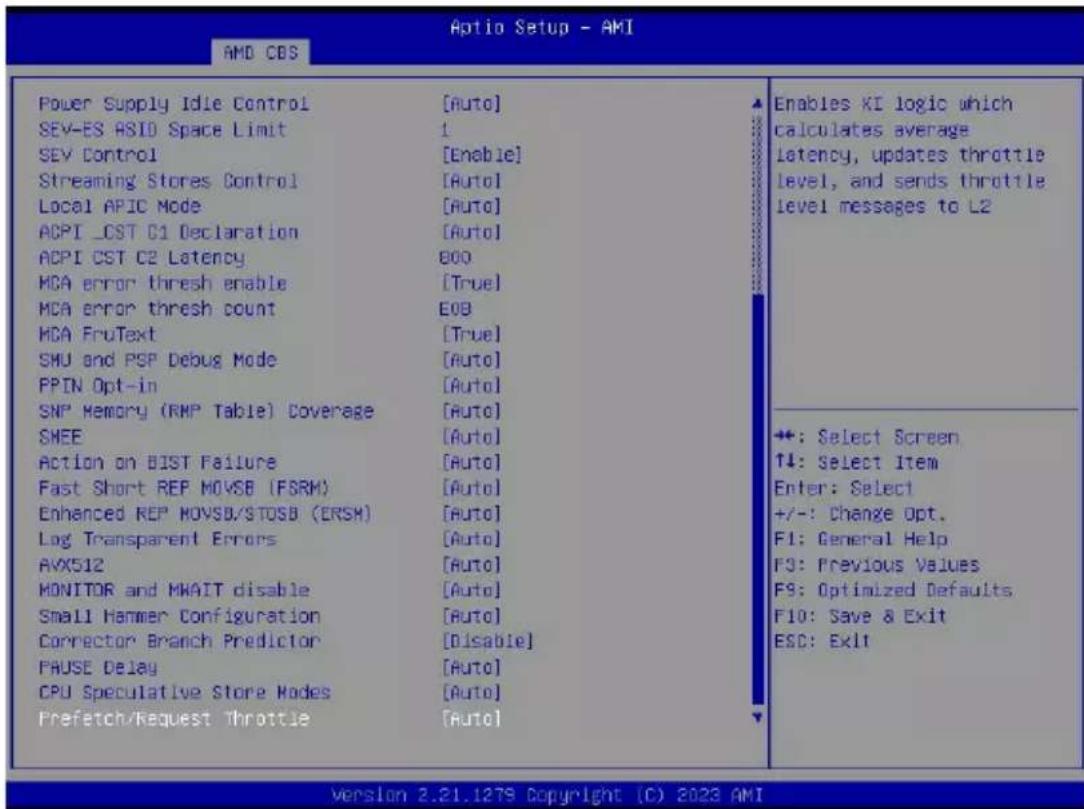Open Local APIC Mode Auto value
Viewport: 1084px width, 809px height.
click(471, 206)
